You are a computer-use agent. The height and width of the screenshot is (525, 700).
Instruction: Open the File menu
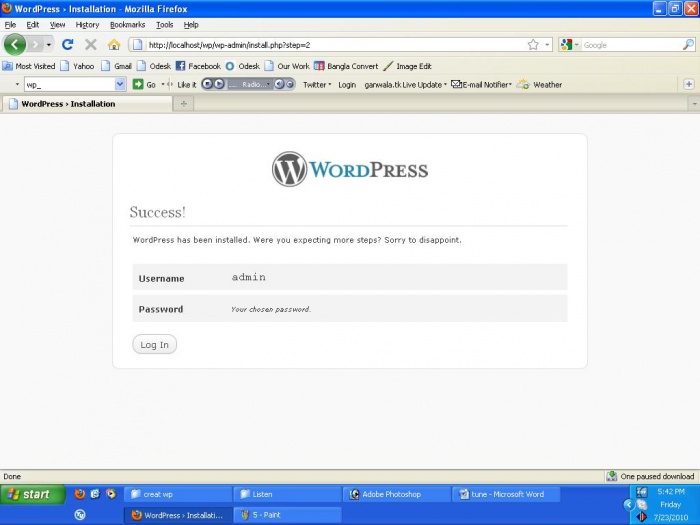pos(10,25)
